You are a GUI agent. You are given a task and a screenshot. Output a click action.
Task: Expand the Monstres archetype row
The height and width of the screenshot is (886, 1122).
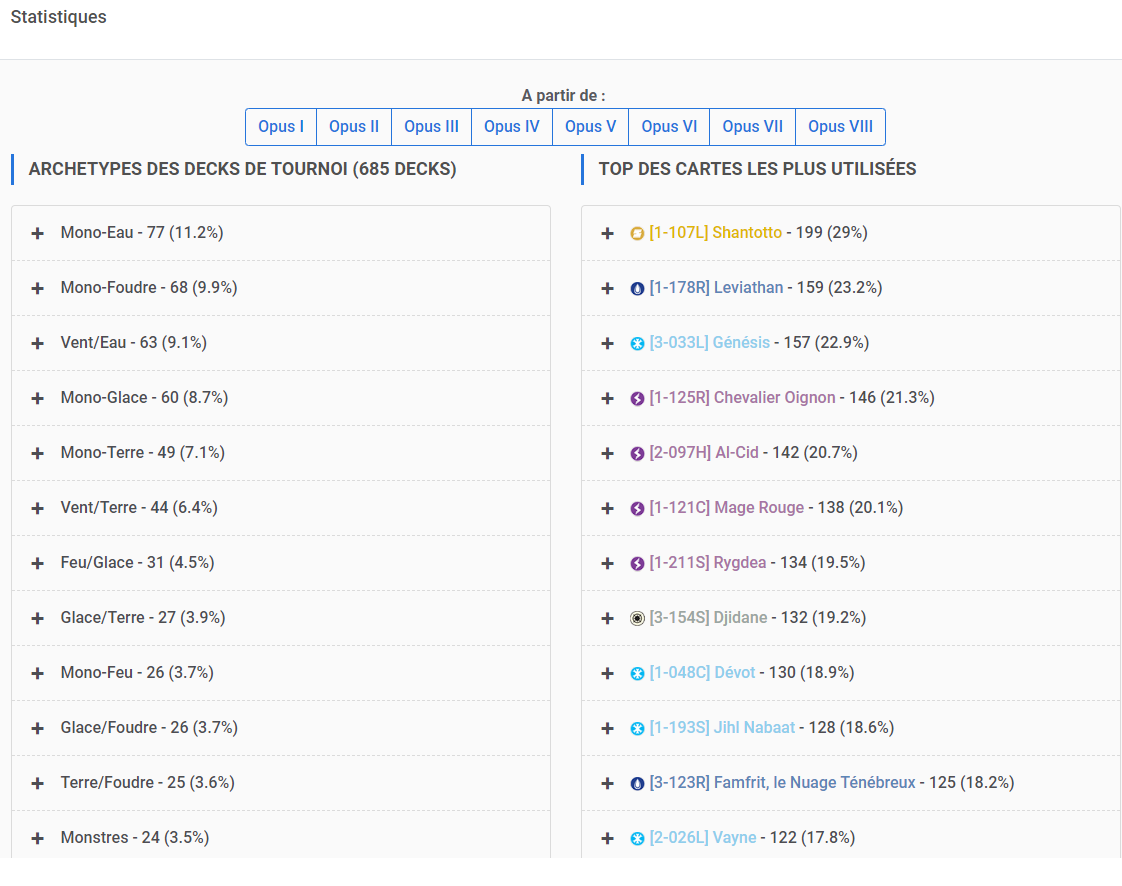point(37,839)
